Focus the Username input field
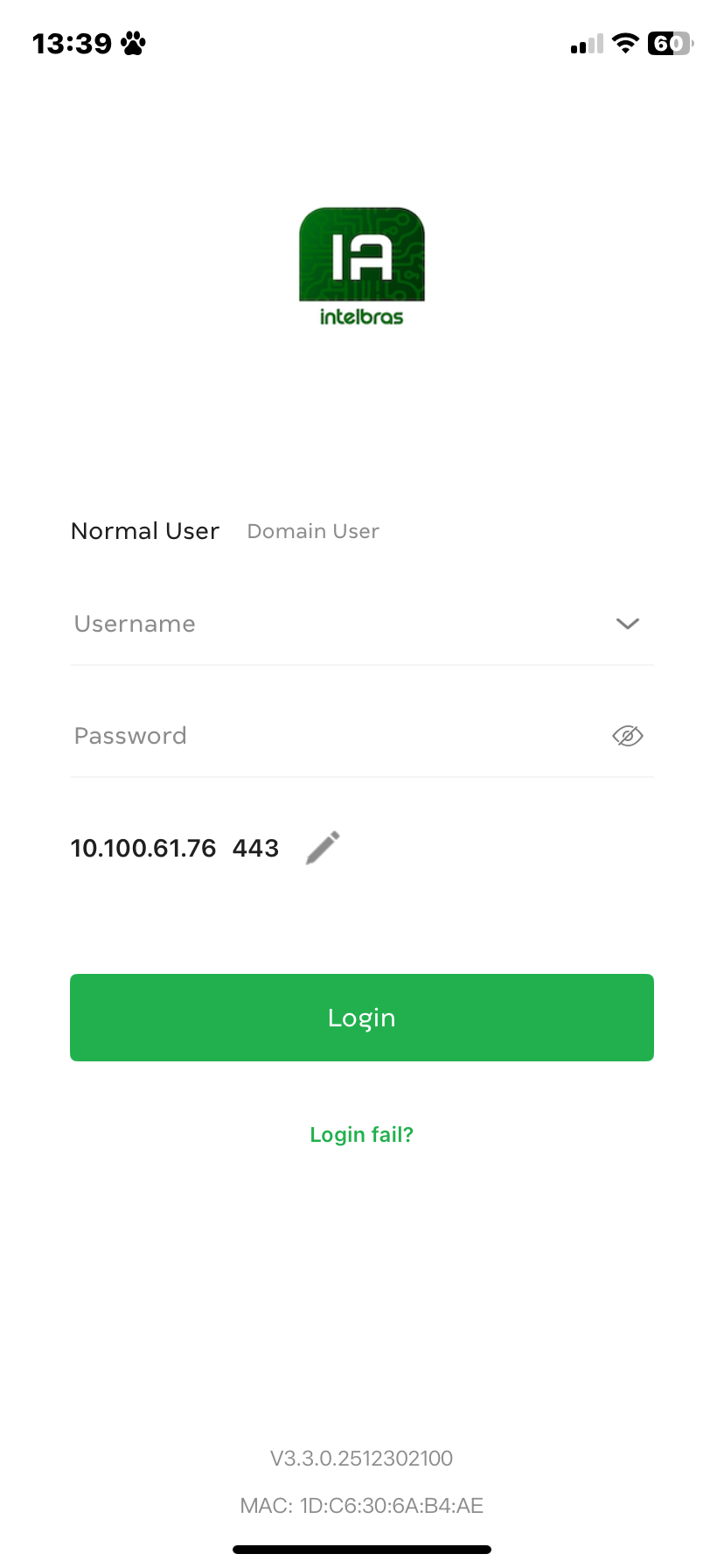Screen dimensions: 724x1568 pyautogui.click(x=332, y=624)
